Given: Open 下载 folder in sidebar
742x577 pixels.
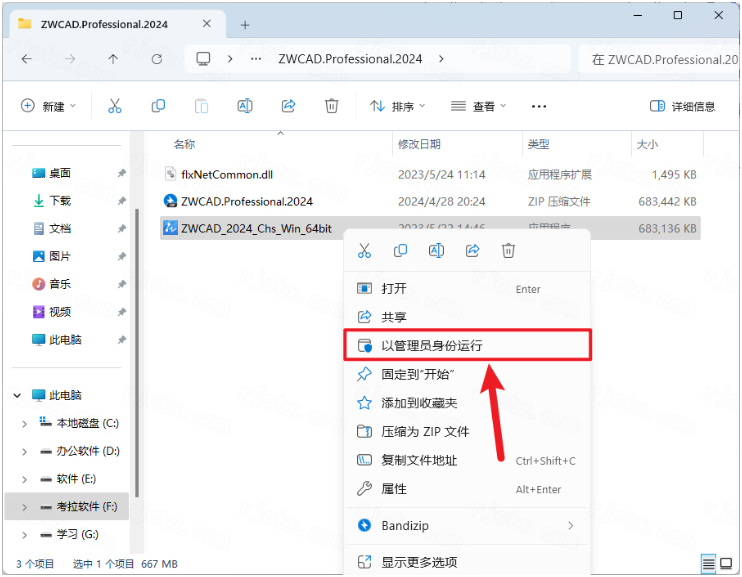Looking at the screenshot, I should pos(60,201).
